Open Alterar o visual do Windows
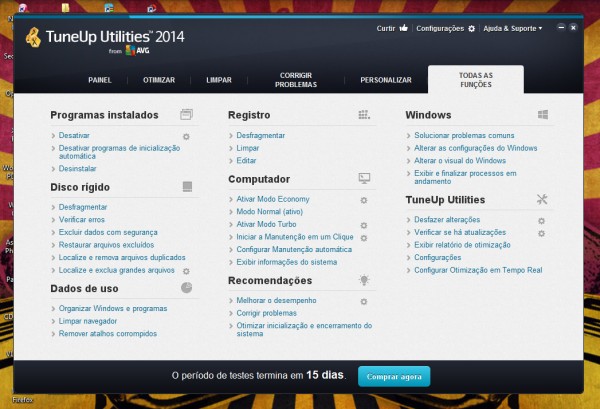The image size is (600, 409). (x=460, y=161)
